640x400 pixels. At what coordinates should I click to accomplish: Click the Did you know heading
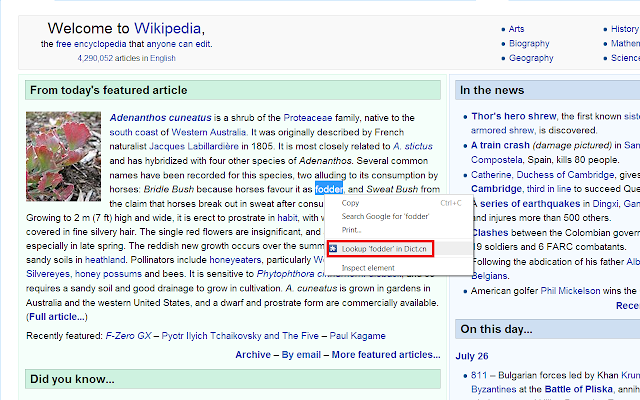pos(72,379)
